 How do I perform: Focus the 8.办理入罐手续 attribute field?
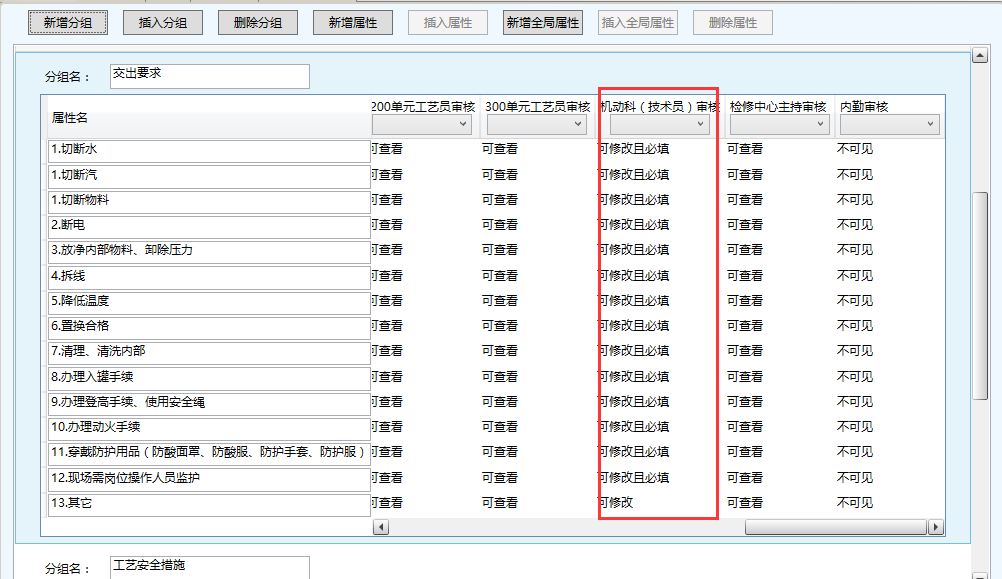point(209,377)
